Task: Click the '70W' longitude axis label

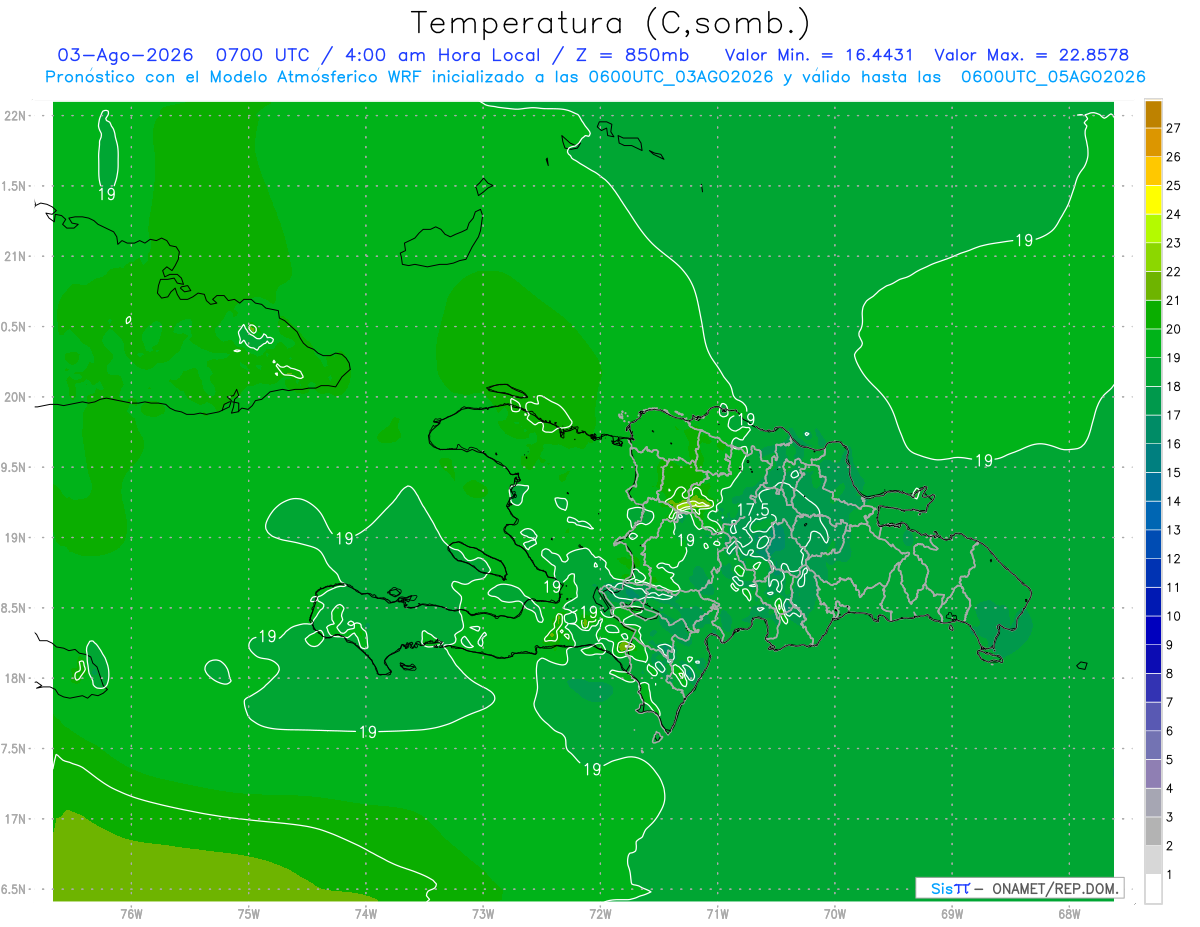Action: tap(835, 913)
